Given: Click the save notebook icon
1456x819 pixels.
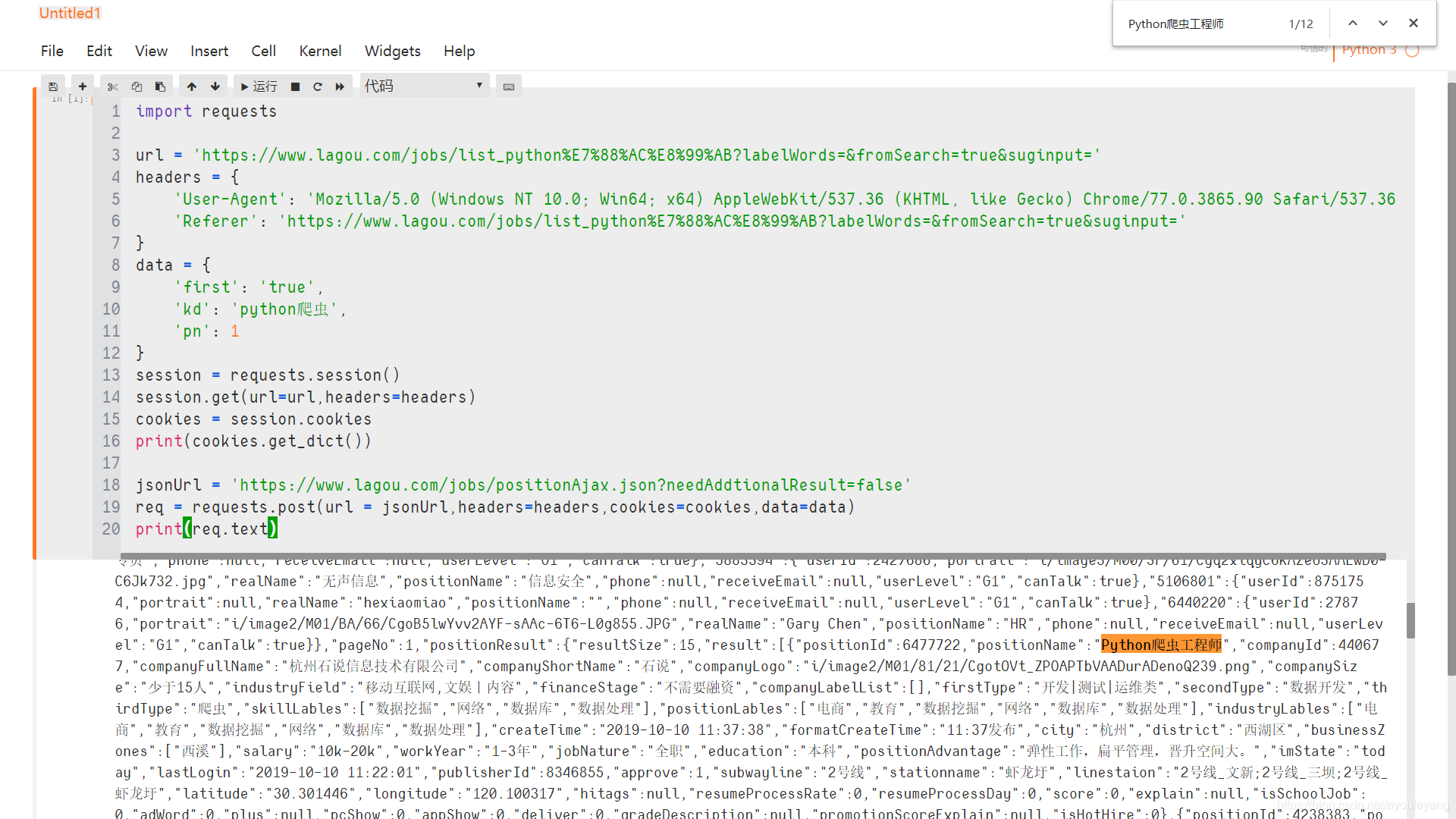Looking at the screenshot, I should pos(53,86).
